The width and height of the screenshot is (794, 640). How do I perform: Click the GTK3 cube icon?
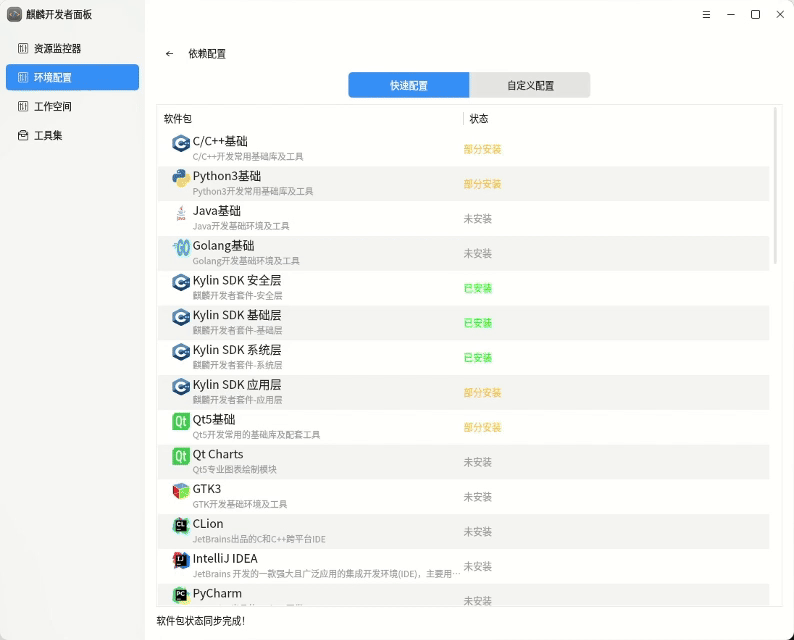click(181, 491)
